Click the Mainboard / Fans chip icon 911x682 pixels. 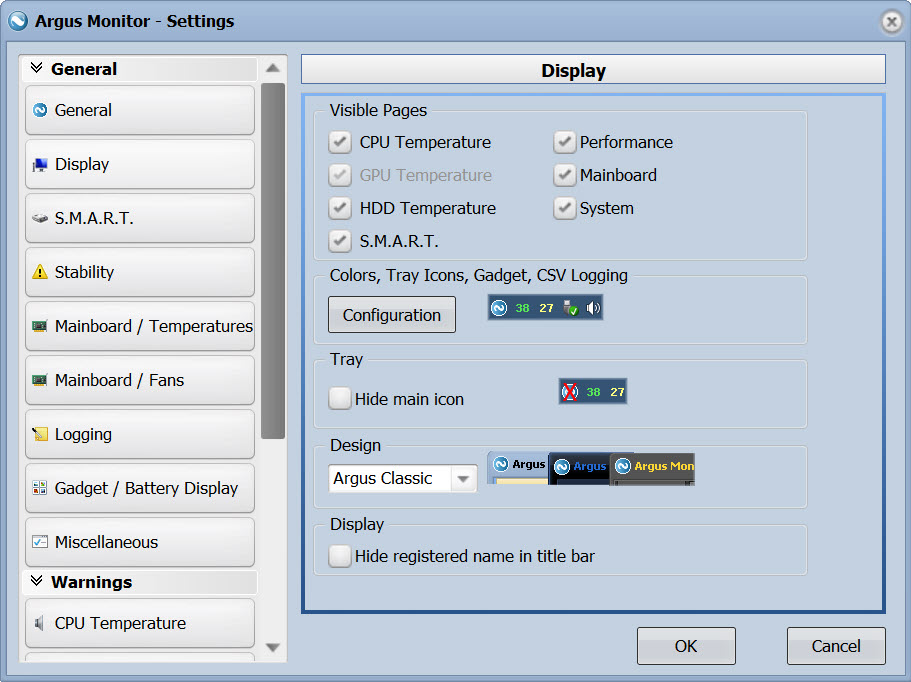pyautogui.click(x=40, y=380)
